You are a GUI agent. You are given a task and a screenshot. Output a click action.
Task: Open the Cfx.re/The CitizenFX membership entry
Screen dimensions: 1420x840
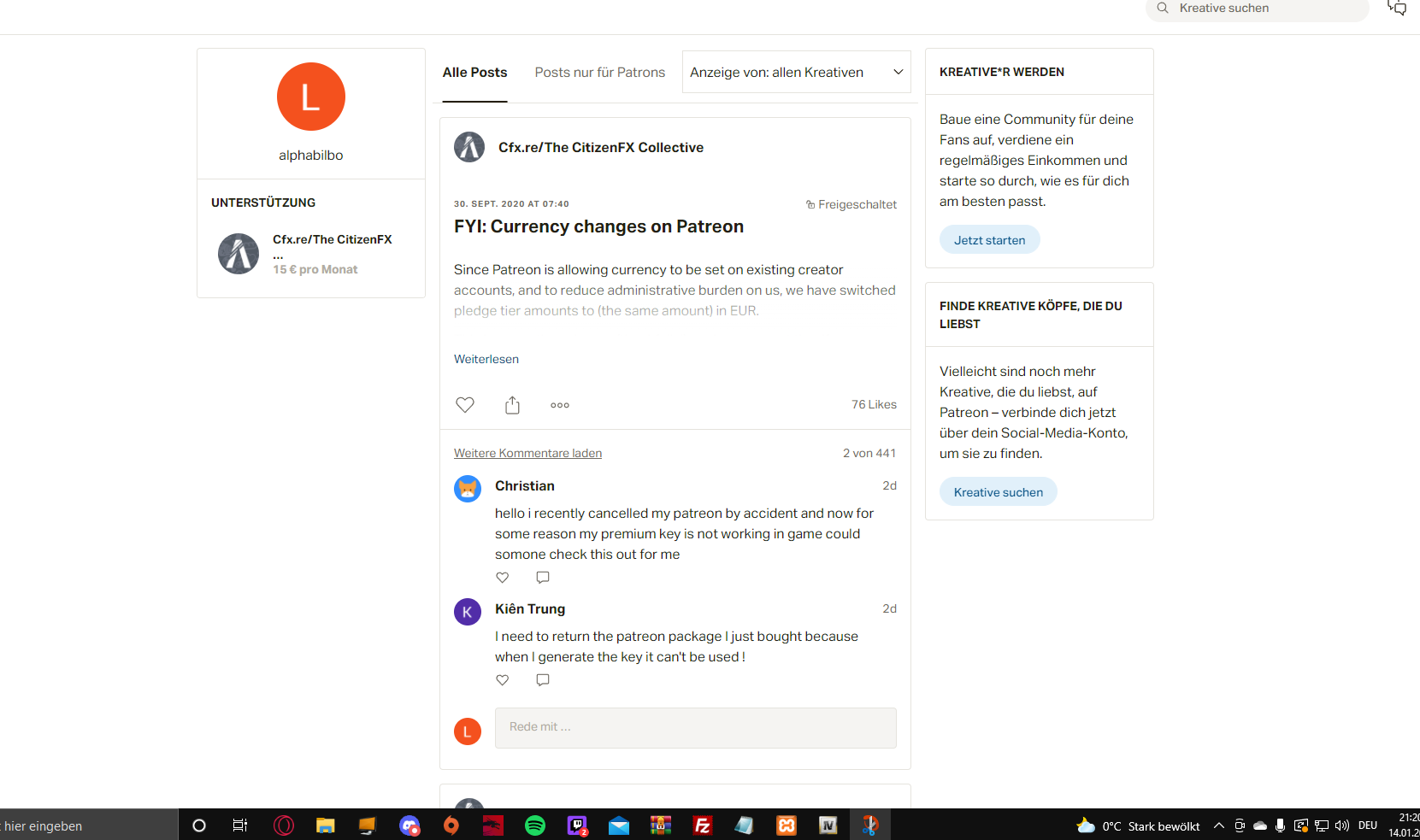311,254
